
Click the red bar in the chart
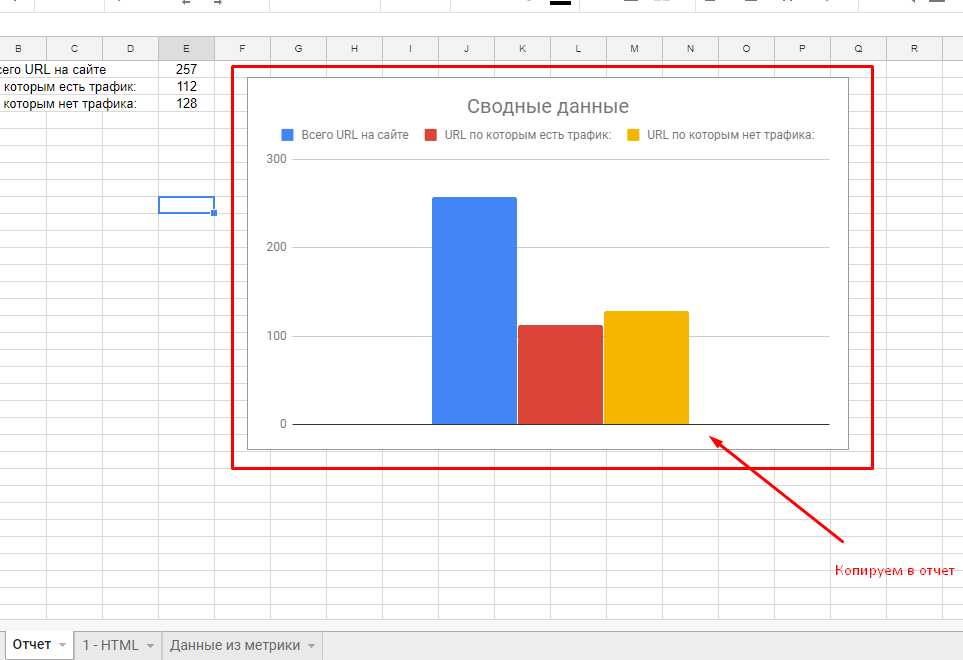click(x=560, y=374)
